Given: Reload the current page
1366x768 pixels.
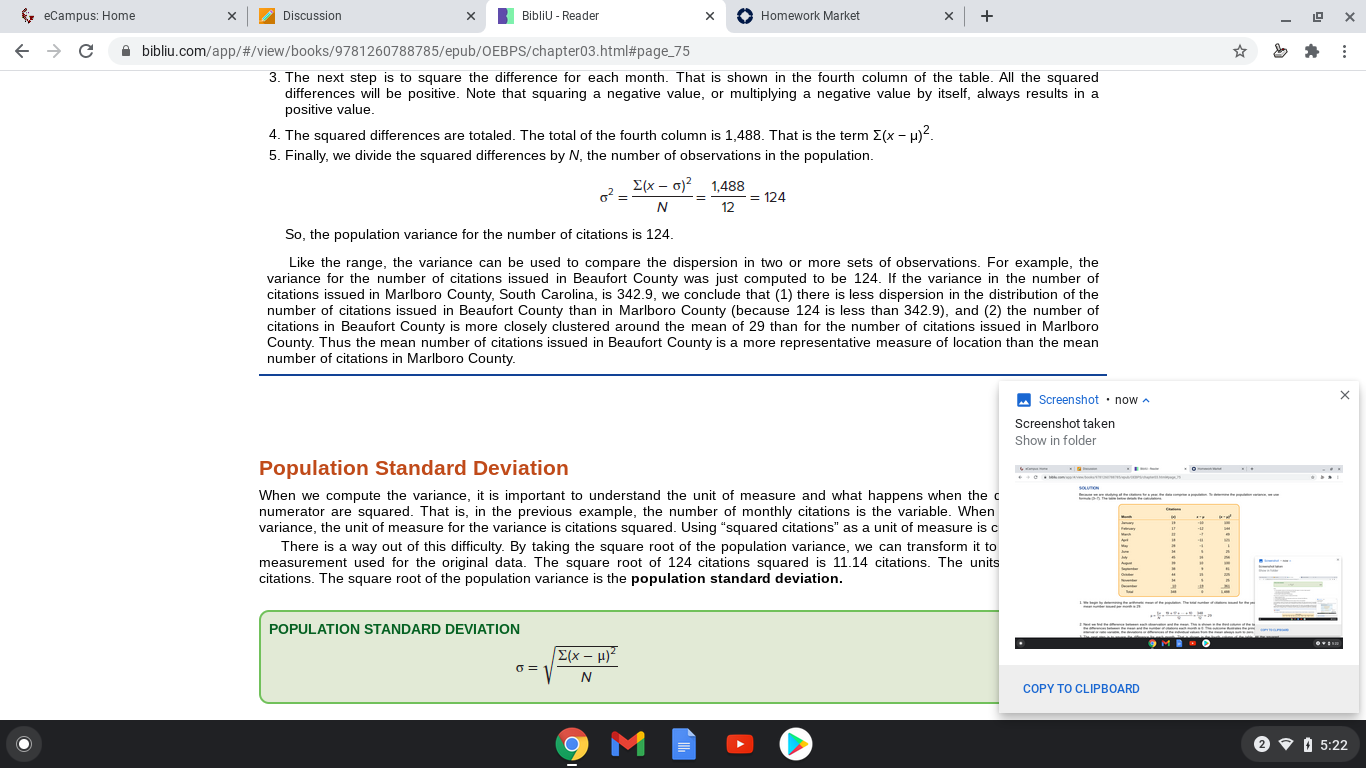Looking at the screenshot, I should tap(86, 51).
